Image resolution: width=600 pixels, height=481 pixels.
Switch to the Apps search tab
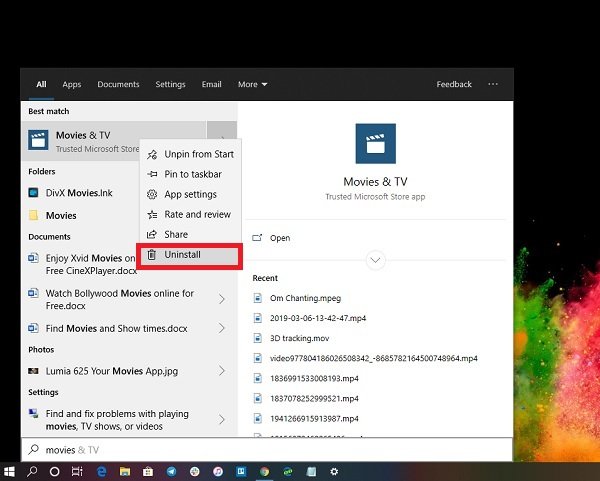72,84
